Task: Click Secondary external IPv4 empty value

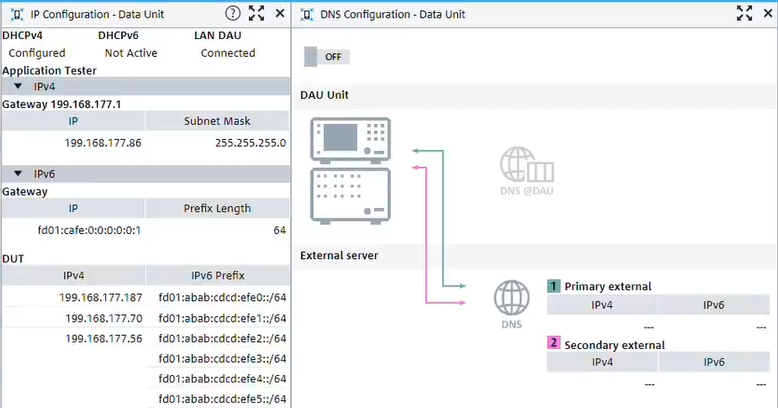Action: click(x=649, y=384)
